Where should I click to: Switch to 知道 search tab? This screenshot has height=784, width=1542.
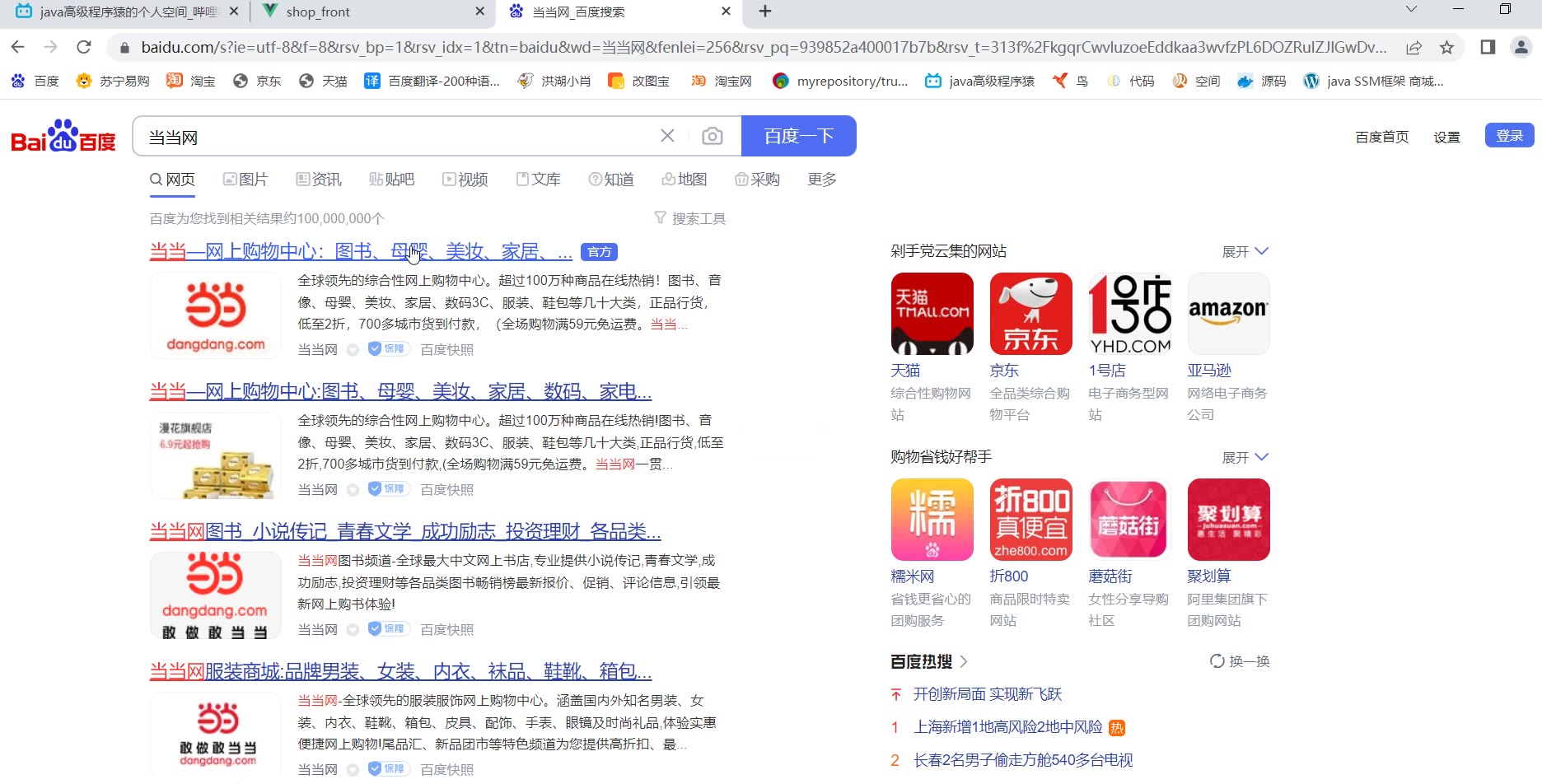pos(610,180)
